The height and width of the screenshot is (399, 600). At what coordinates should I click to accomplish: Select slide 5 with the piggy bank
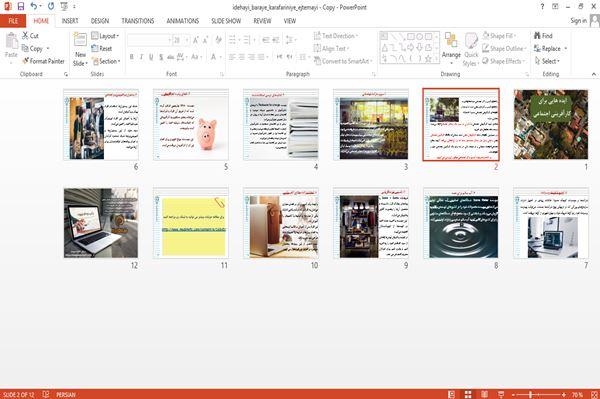tap(191, 125)
